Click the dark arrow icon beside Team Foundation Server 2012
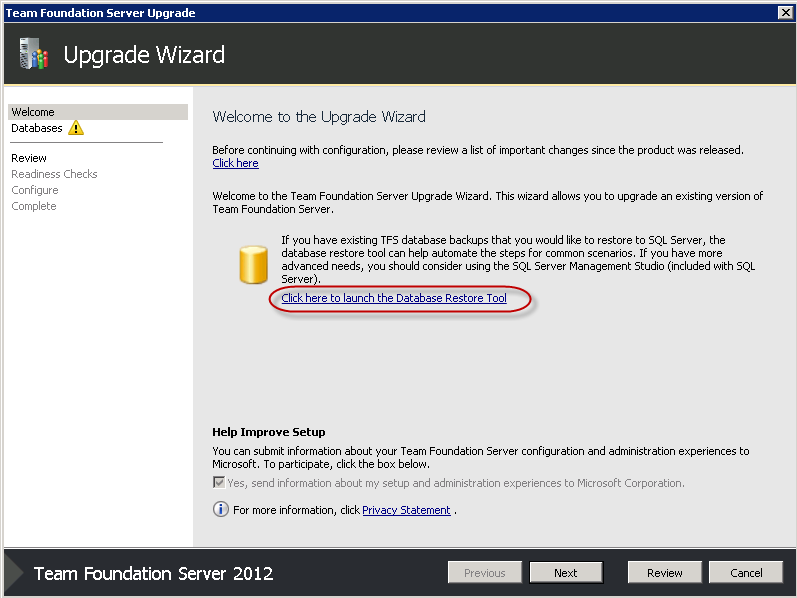Screen dimensions: 797x598 [14, 573]
